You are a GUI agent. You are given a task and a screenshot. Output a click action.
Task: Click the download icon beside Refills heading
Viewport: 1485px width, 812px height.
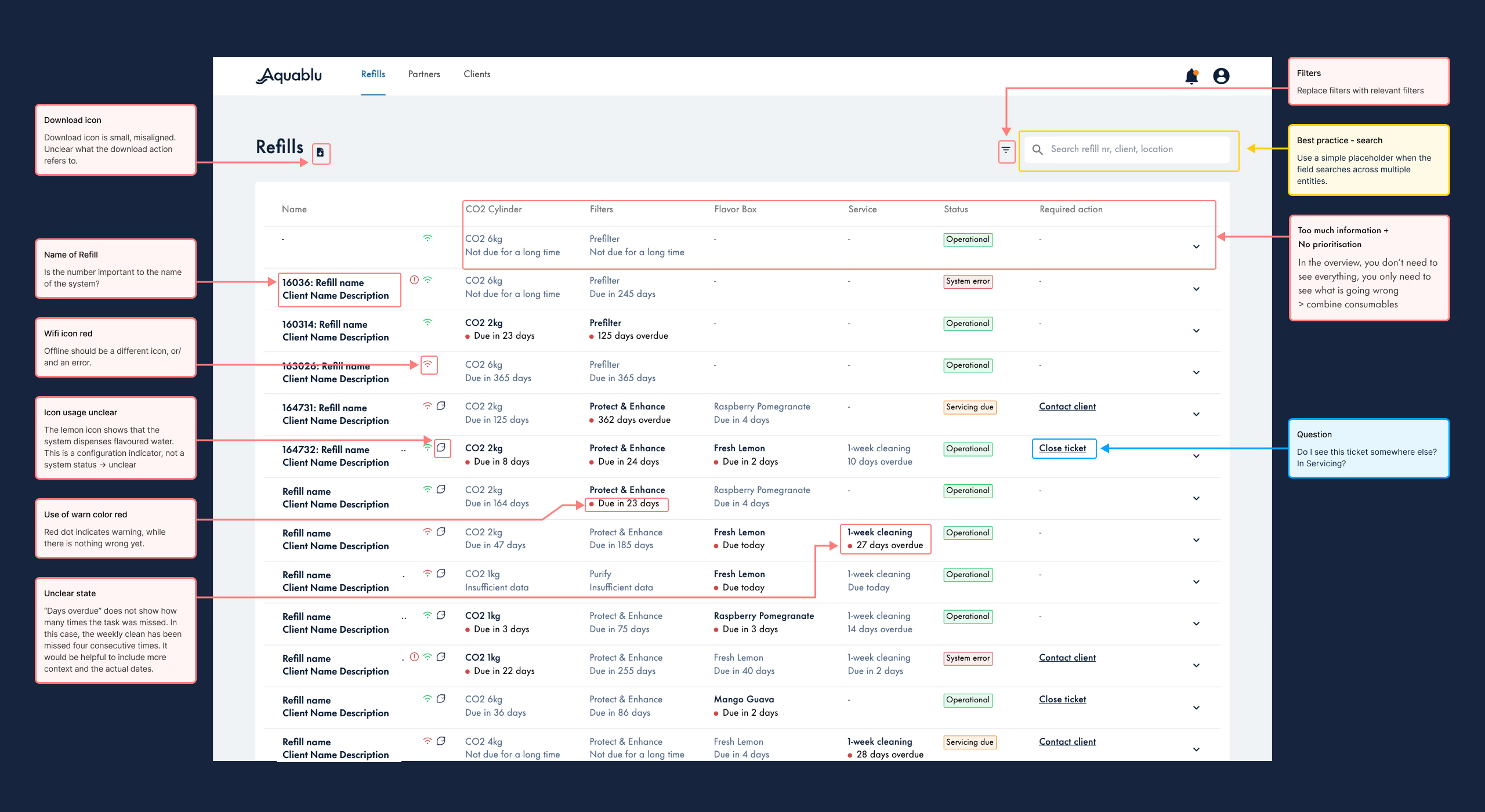pyautogui.click(x=320, y=153)
